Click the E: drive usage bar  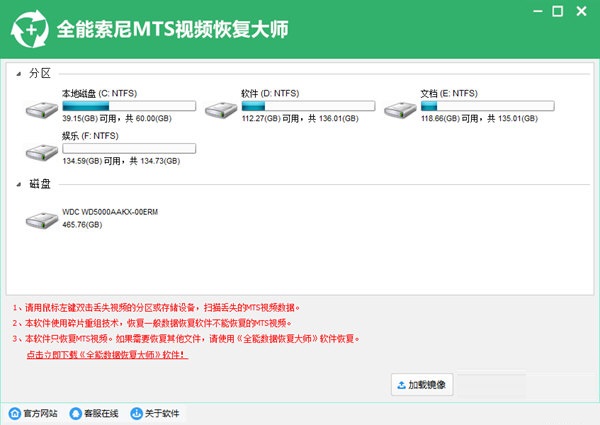click(x=487, y=106)
